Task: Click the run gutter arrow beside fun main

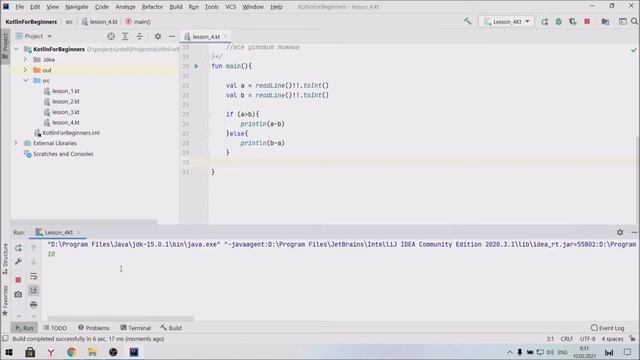Action: coord(196,66)
